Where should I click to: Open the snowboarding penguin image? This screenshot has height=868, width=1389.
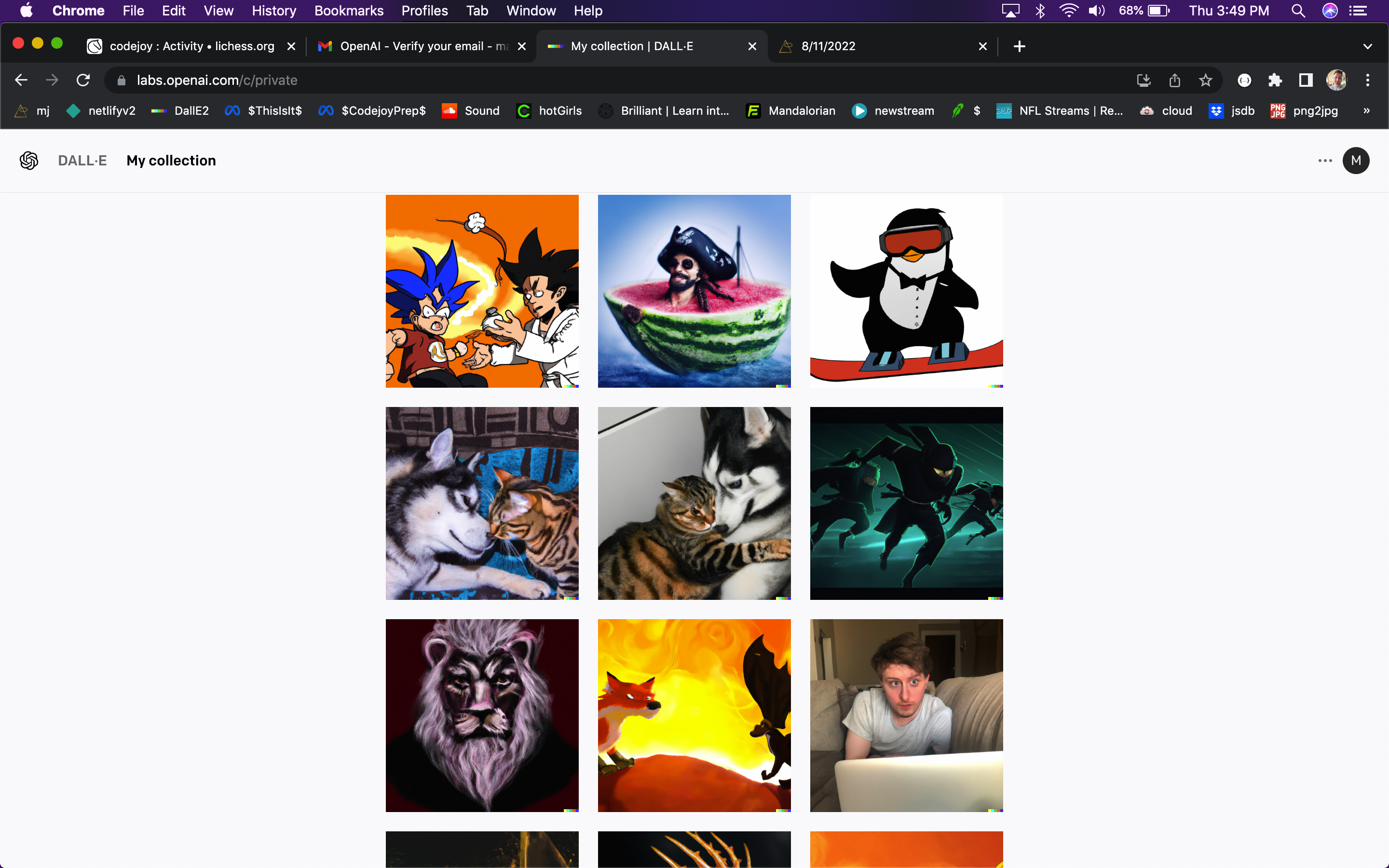point(906,291)
